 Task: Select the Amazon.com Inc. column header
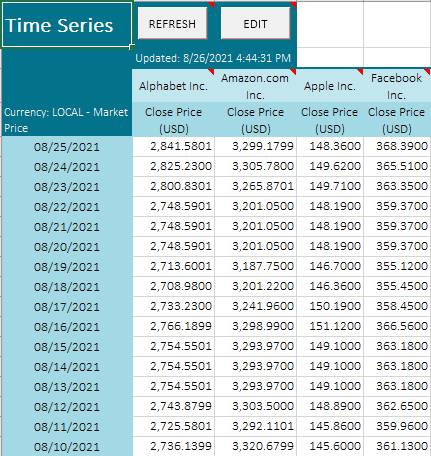[255, 86]
